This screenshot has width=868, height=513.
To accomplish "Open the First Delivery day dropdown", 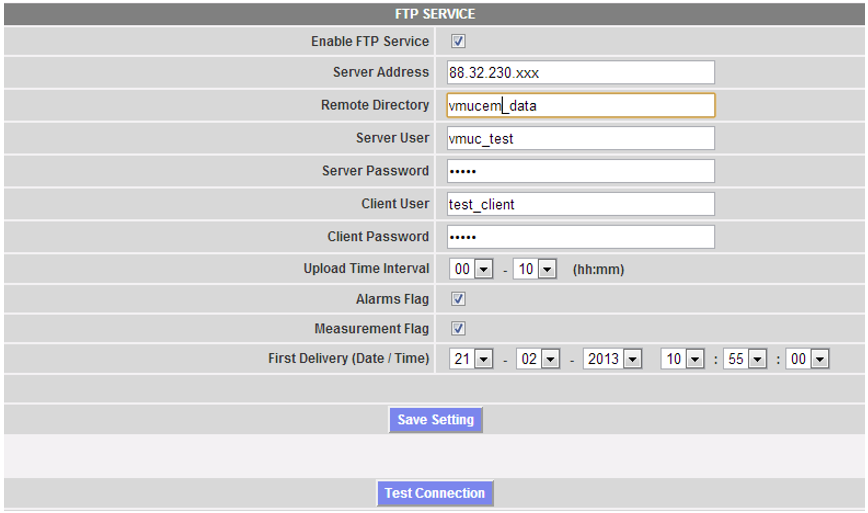I will (472, 359).
